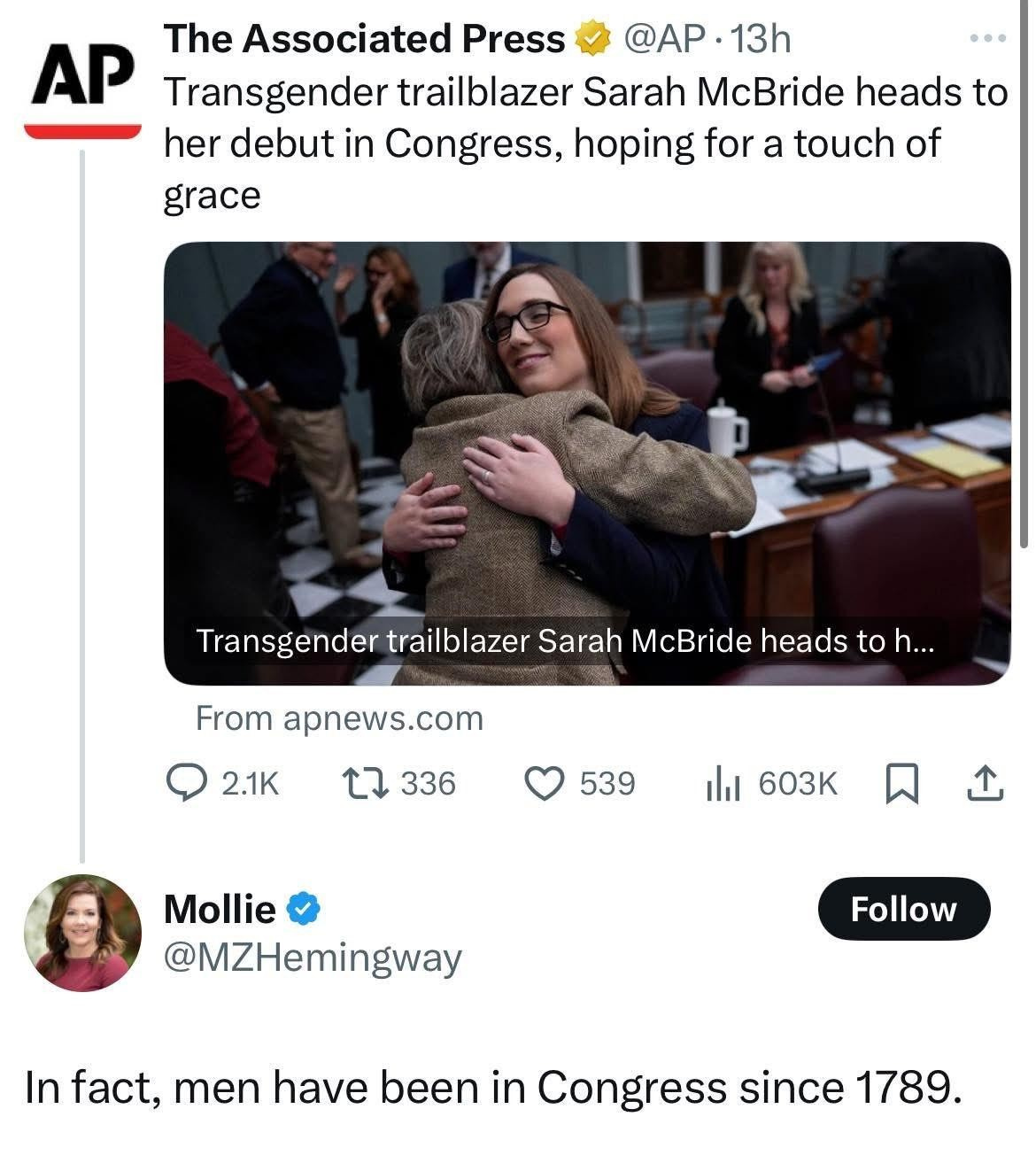The width and height of the screenshot is (1036, 1171).
Task: Like the AP tweet
Action: pyautogui.click(x=544, y=782)
